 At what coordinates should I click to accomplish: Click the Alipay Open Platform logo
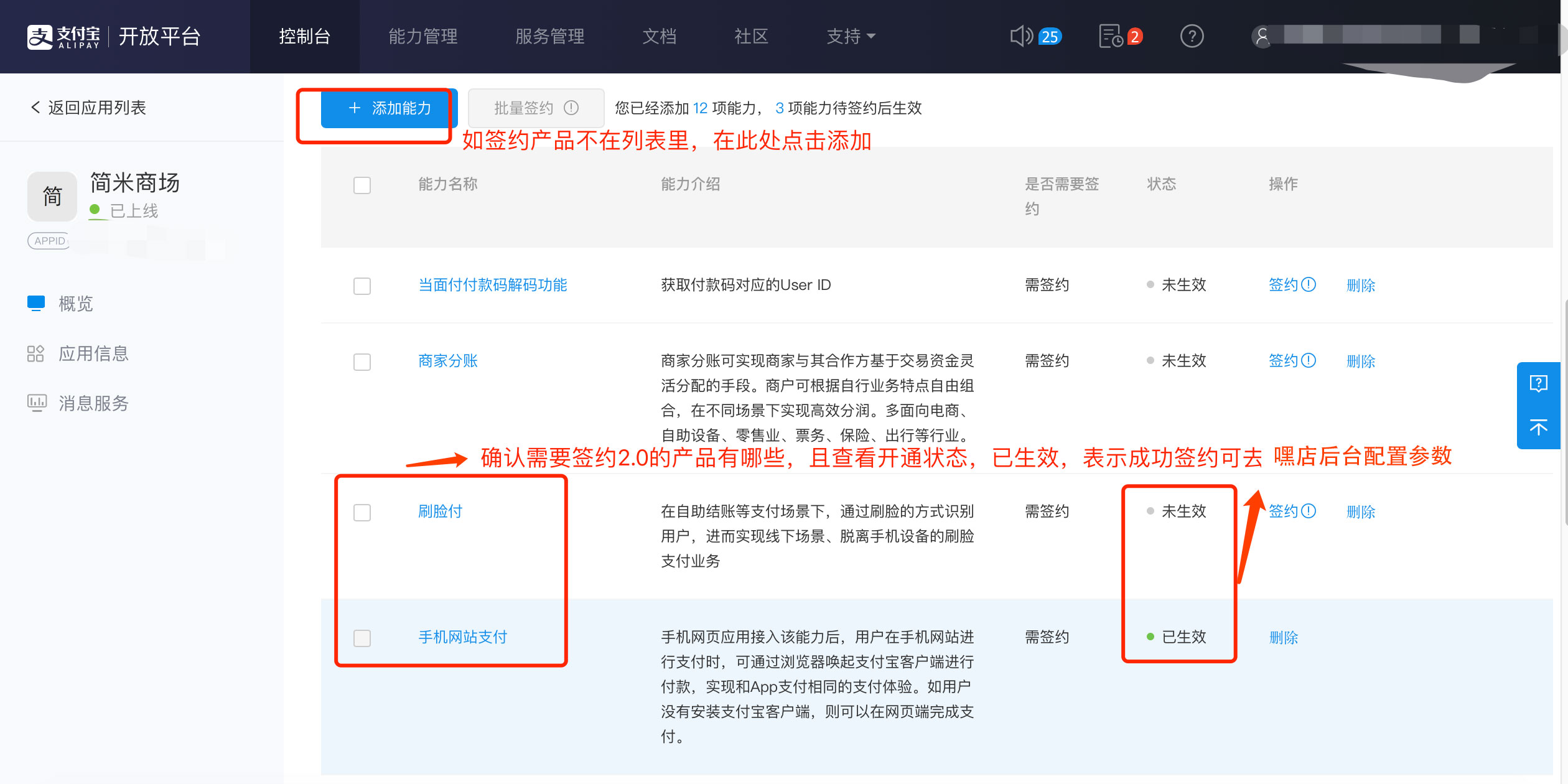tap(113, 37)
